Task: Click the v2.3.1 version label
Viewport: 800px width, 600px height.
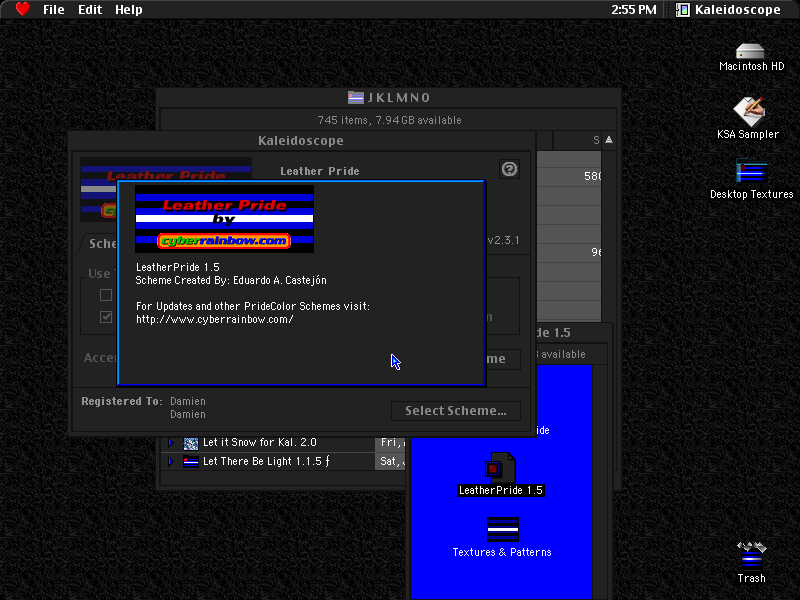Action: coord(503,240)
